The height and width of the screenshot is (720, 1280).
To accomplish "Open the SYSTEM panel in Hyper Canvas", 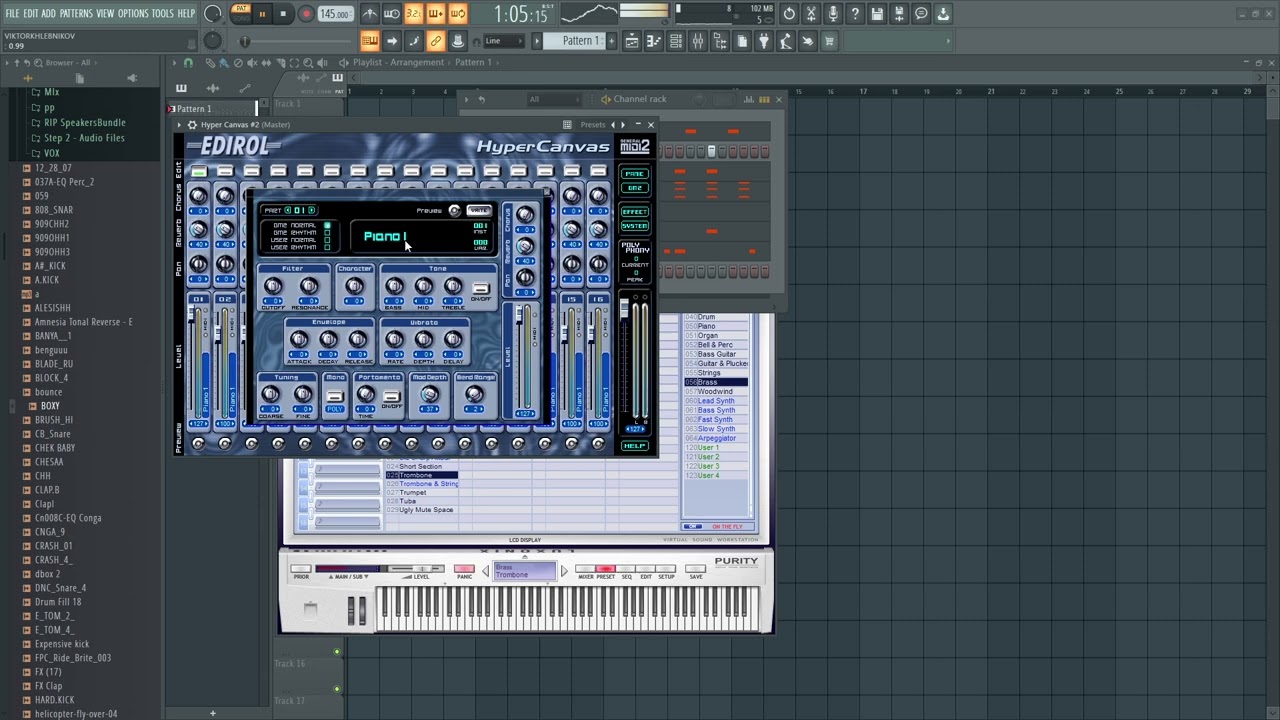I will tap(635, 226).
